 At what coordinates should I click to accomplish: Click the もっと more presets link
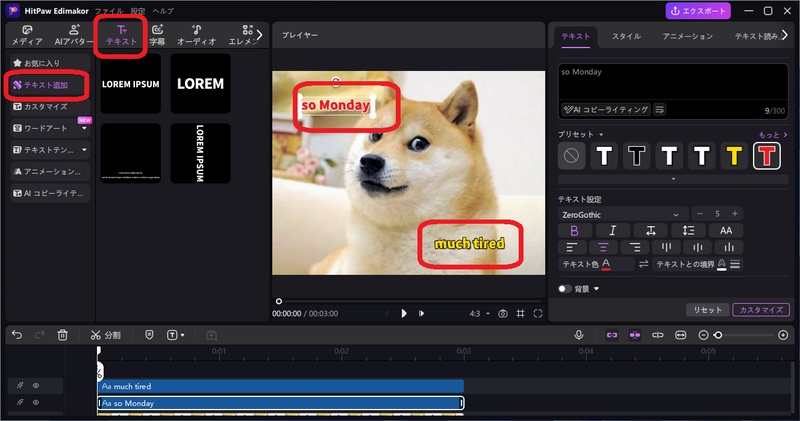[x=772, y=134]
